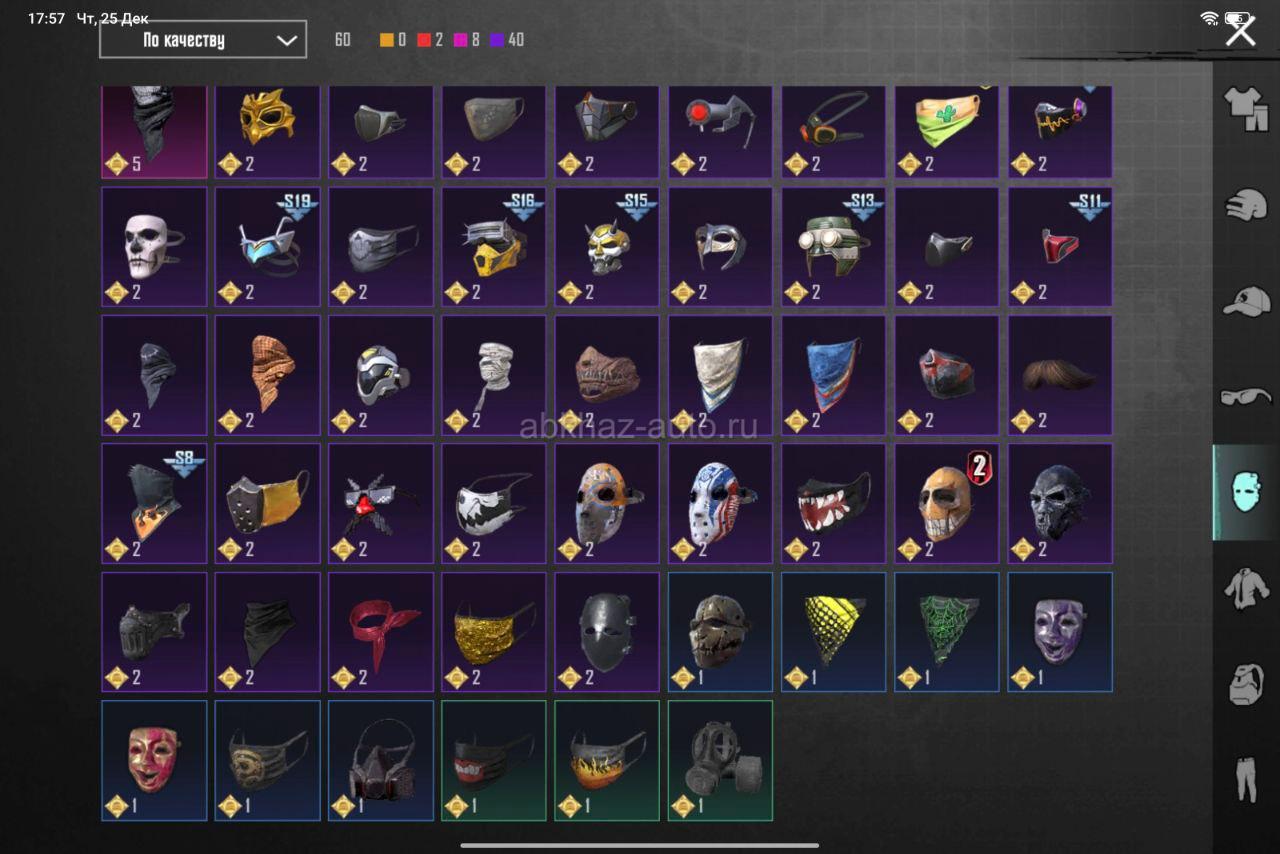Select the S19 blue visor mask

click(x=267, y=247)
